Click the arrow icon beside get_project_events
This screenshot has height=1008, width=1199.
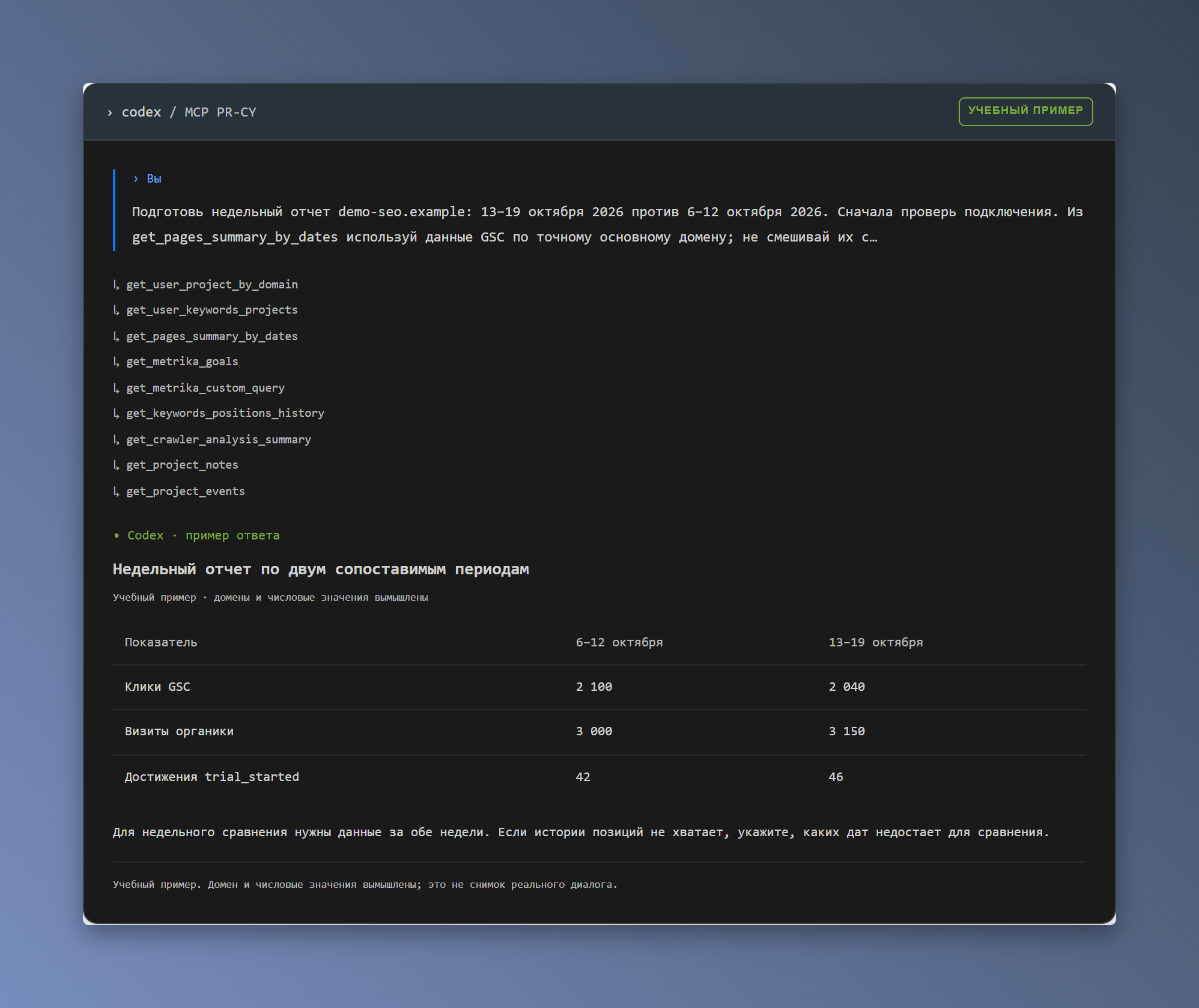(x=117, y=491)
